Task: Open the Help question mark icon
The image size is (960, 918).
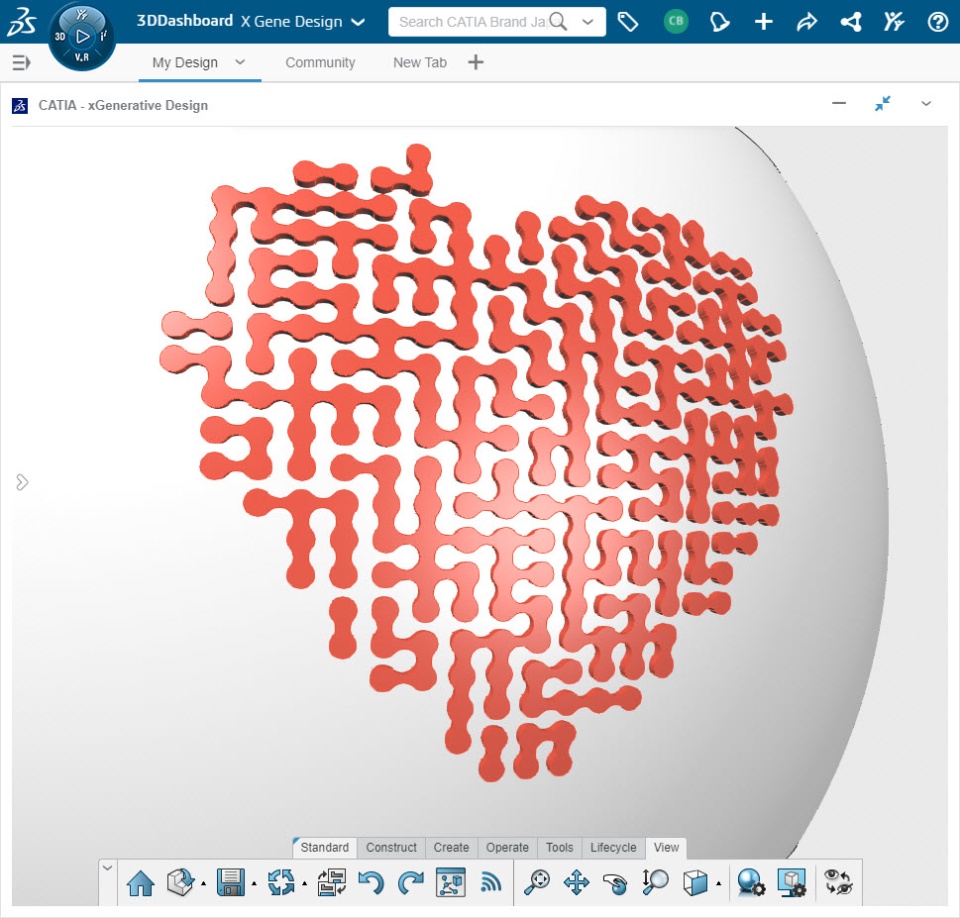Action: [x=937, y=22]
